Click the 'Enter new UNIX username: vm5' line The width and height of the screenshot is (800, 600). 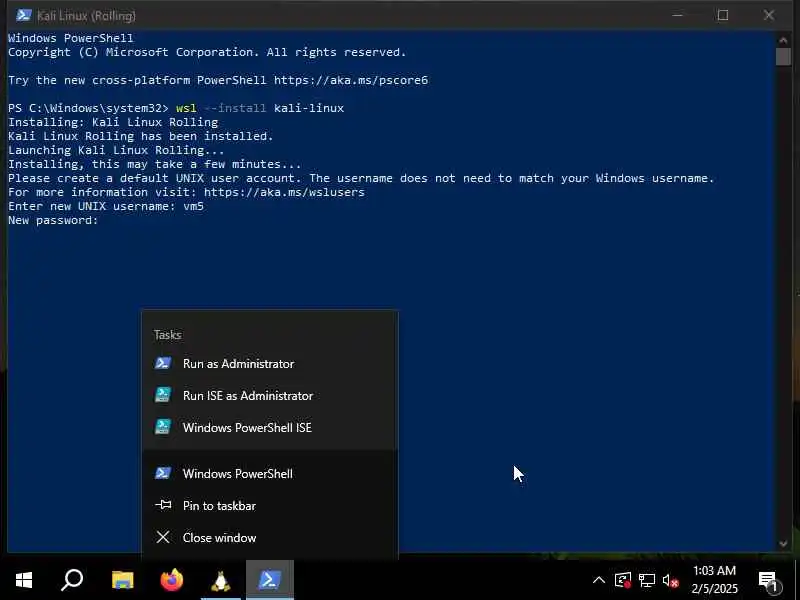(106, 206)
